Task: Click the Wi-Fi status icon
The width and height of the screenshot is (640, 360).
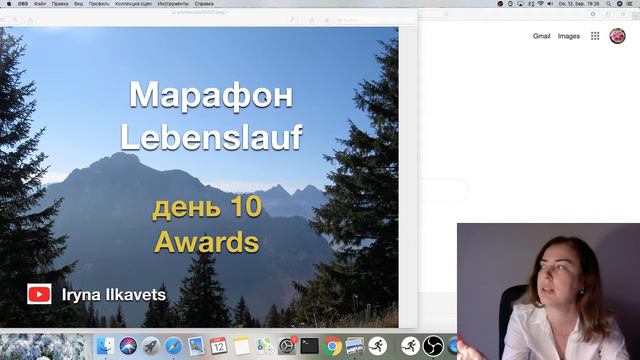Action: click(541, 4)
